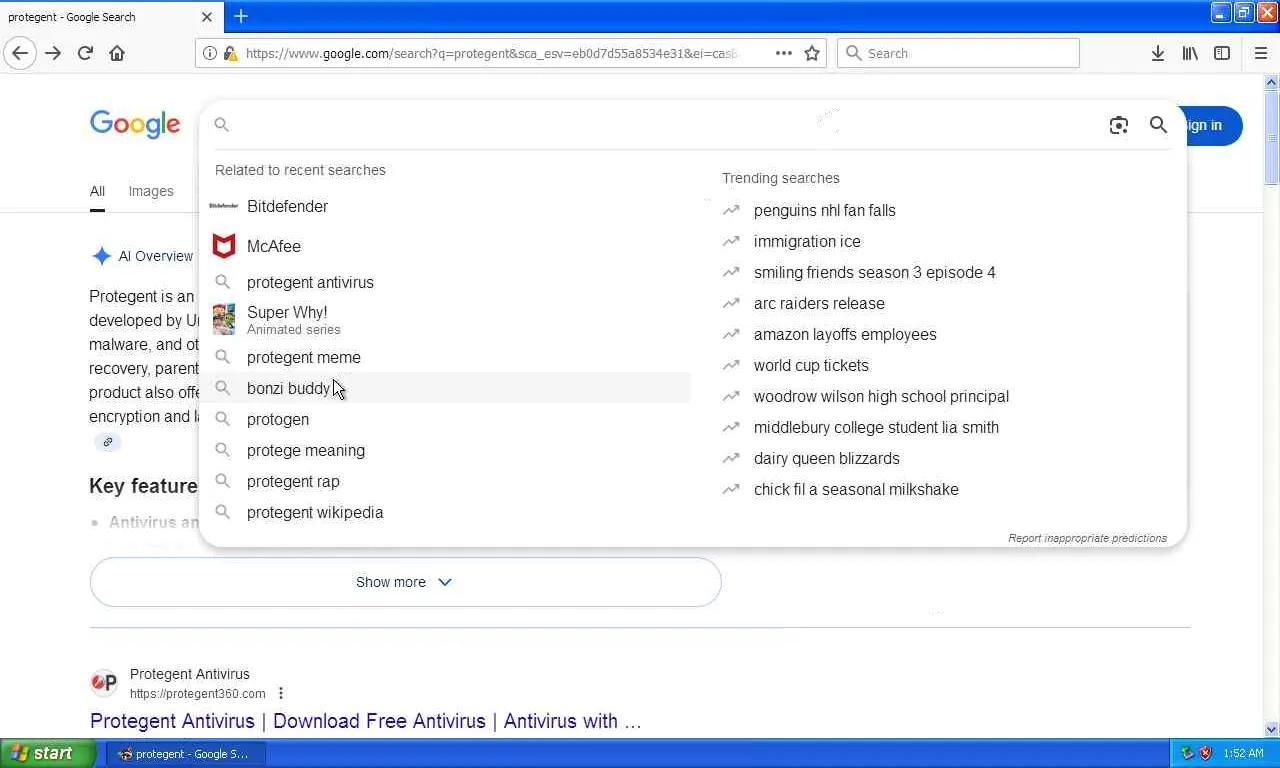
Task: Click 'Report inappropriate predictions' link
Action: point(1087,538)
